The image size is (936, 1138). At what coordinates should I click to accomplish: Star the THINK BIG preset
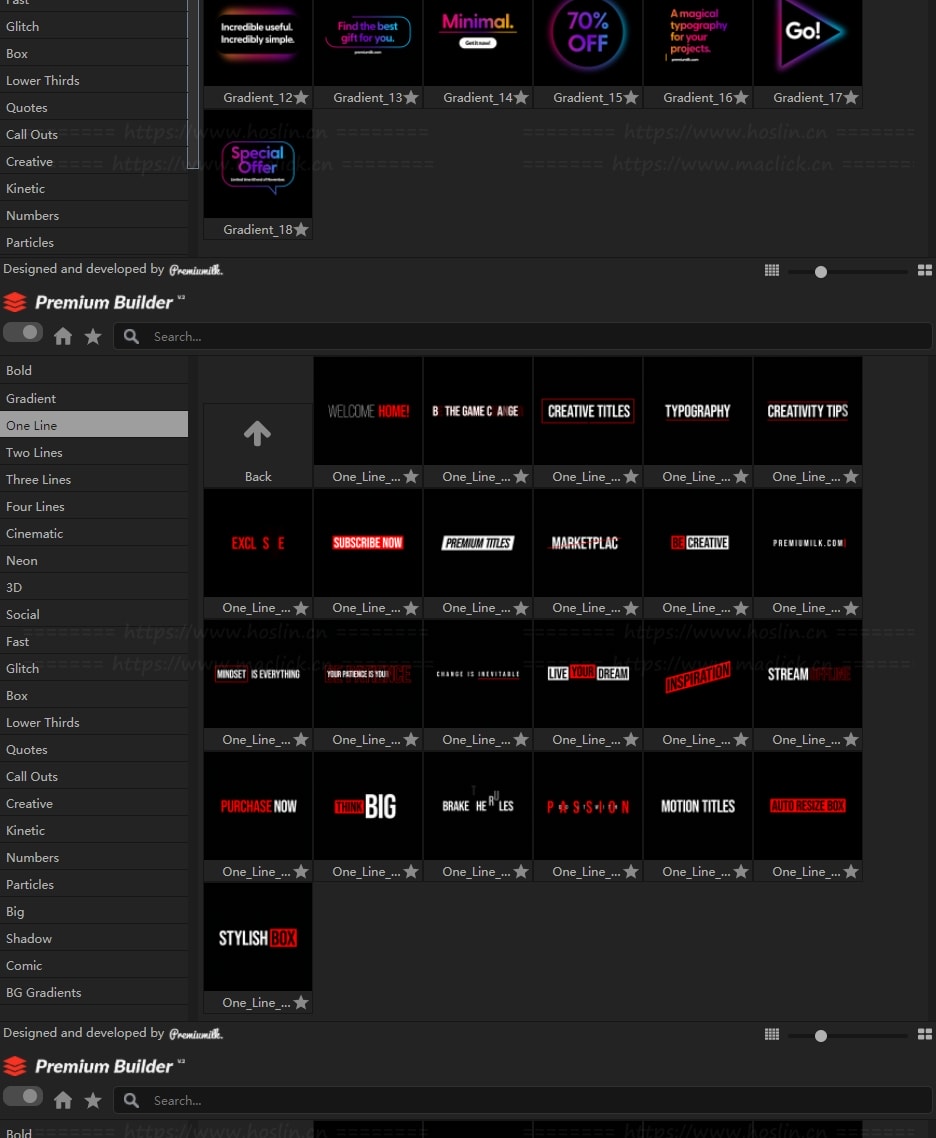tap(411, 872)
